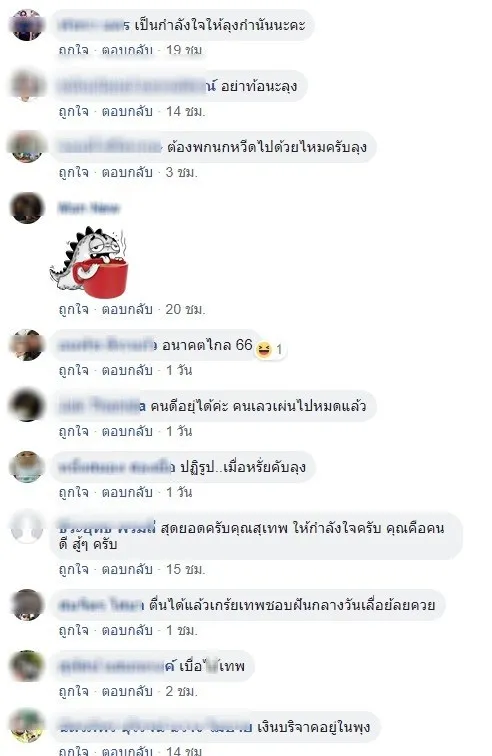Click the avatar beside the คนดีอยู่ได้ค่ะ comment

tap(27, 405)
